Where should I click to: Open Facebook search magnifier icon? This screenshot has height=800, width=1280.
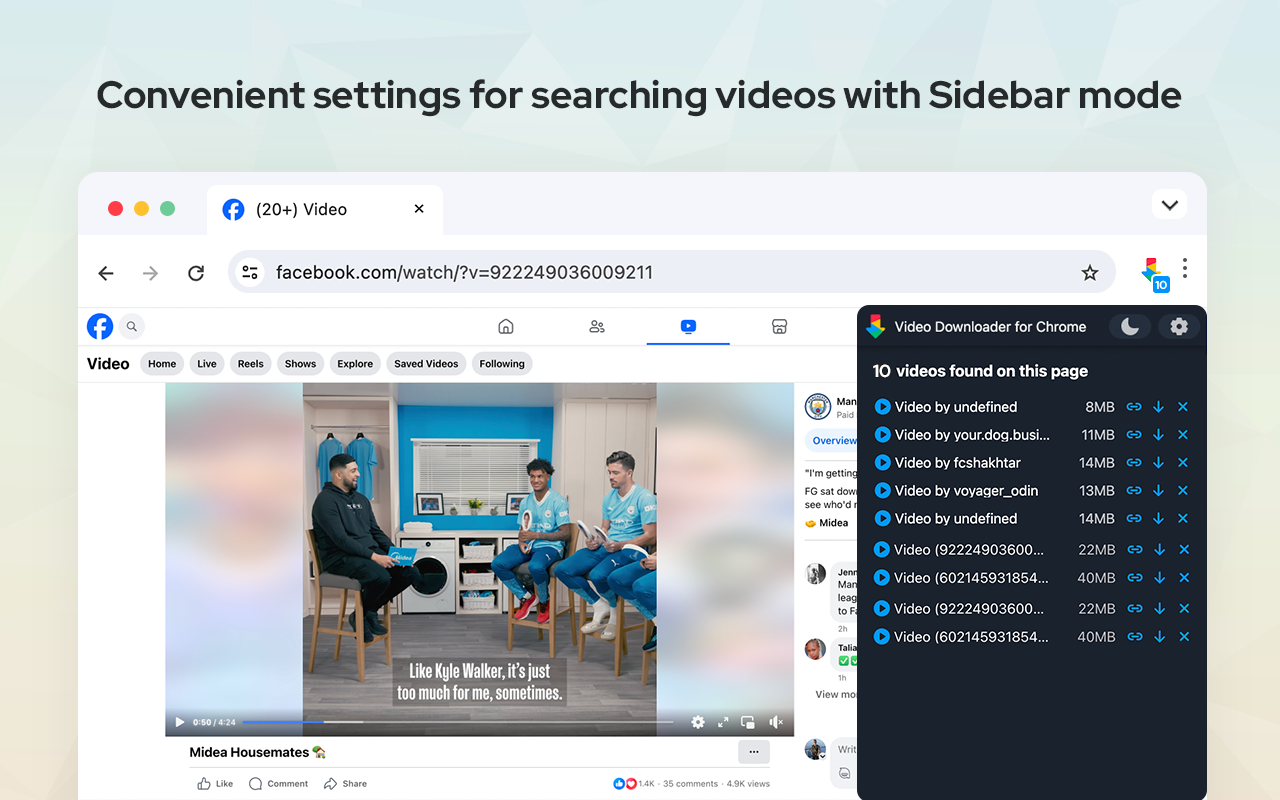[131, 326]
